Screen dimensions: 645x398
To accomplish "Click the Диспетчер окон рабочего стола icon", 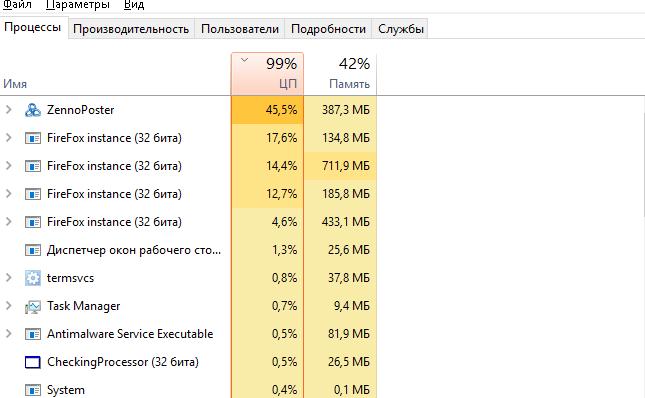I will click(33, 250).
